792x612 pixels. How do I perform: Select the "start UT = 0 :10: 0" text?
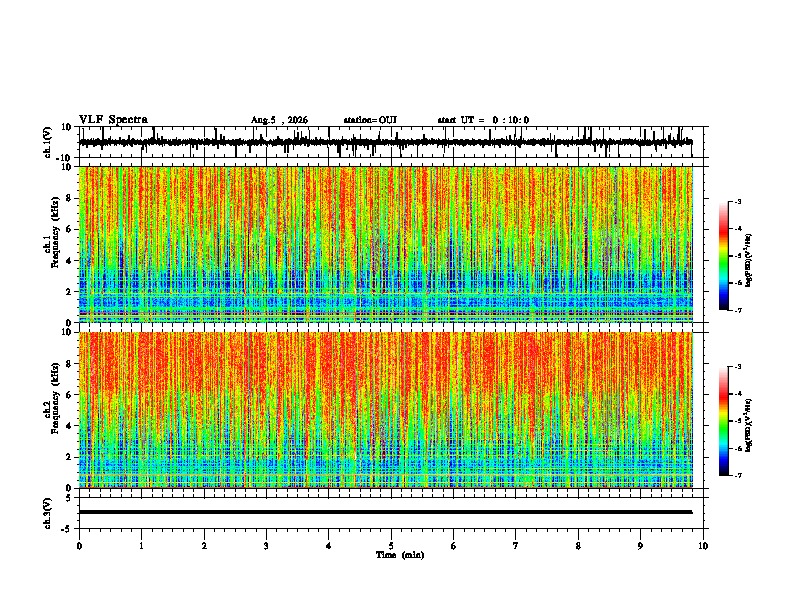(483, 120)
